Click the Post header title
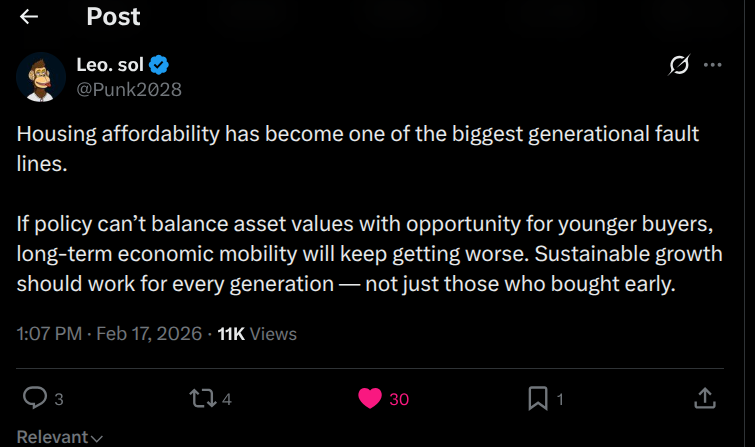The height and width of the screenshot is (447, 755). coord(113,17)
